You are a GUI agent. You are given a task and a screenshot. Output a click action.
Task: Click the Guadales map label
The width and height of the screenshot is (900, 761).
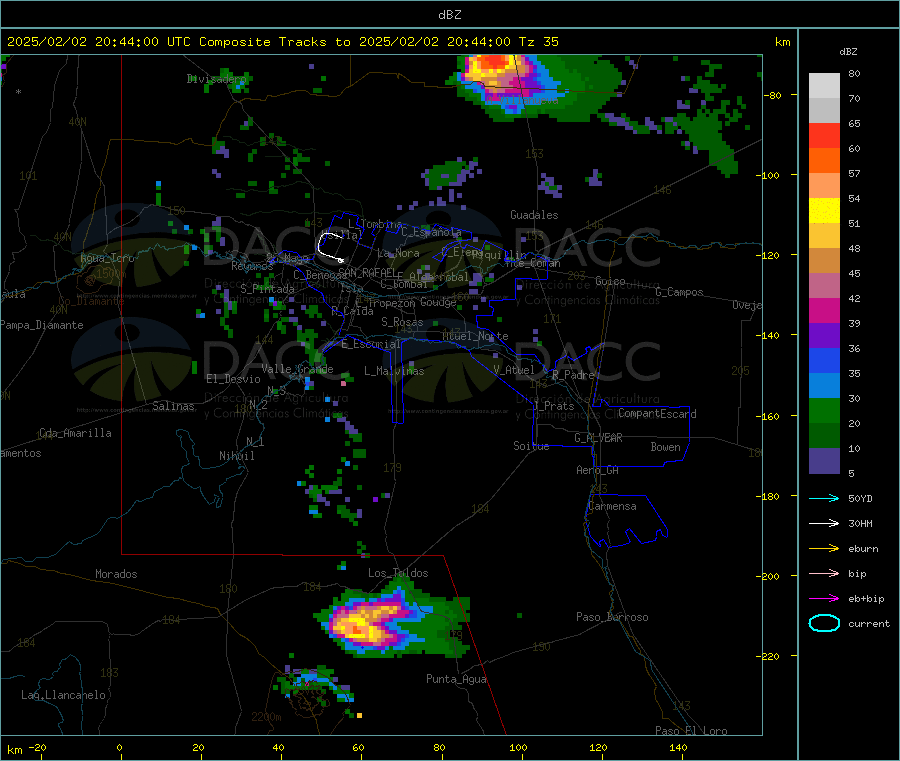pyautogui.click(x=534, y=215)
